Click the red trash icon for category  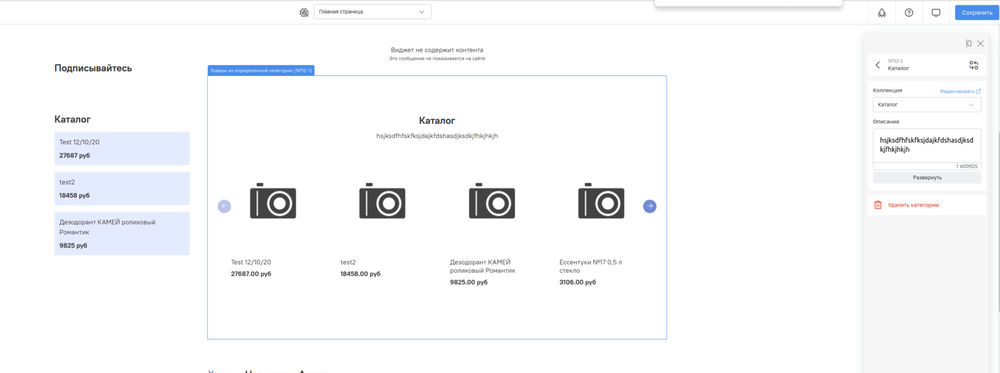878,205
